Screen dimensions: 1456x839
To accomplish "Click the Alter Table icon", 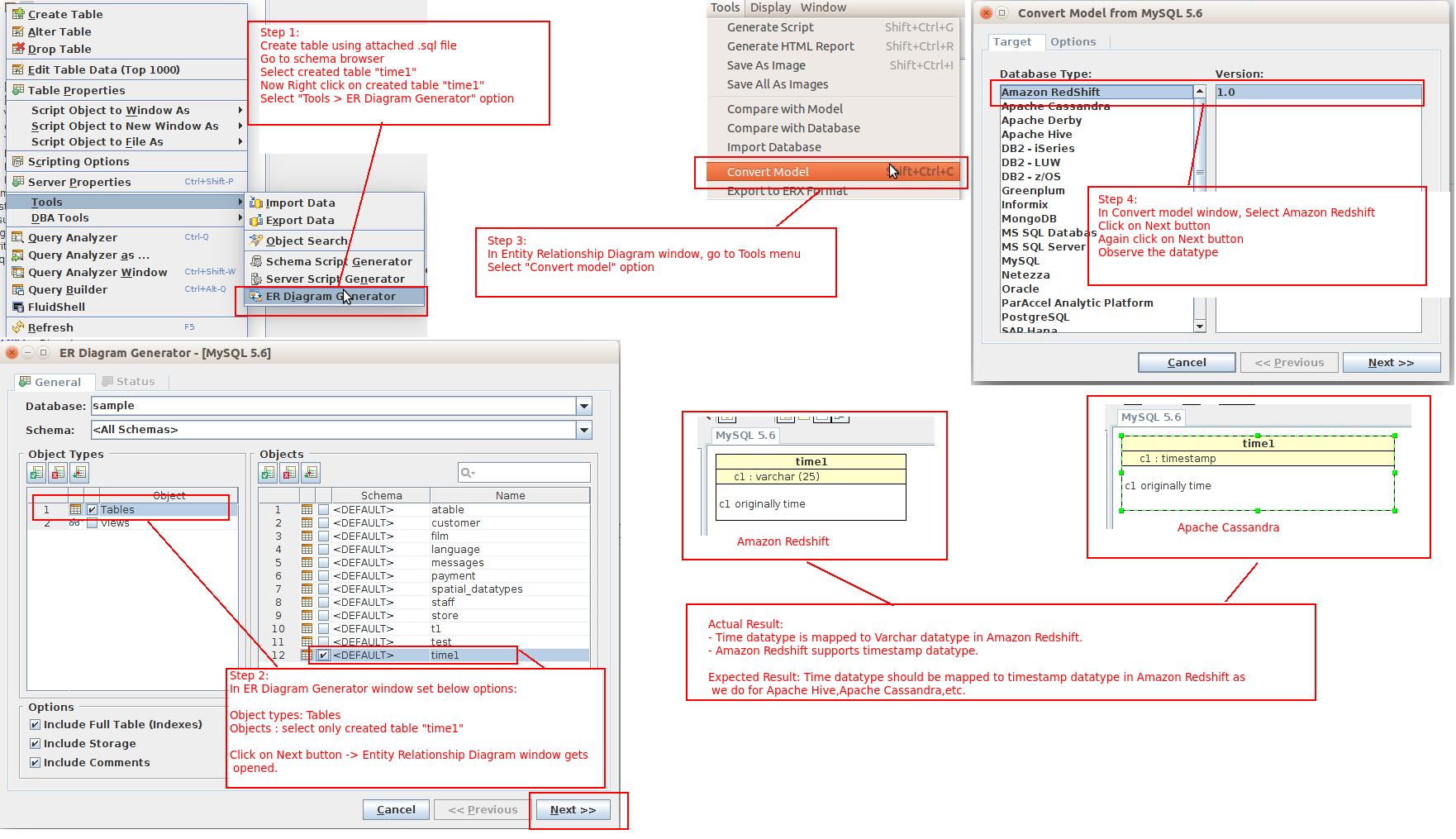I will tap(18, 31).
